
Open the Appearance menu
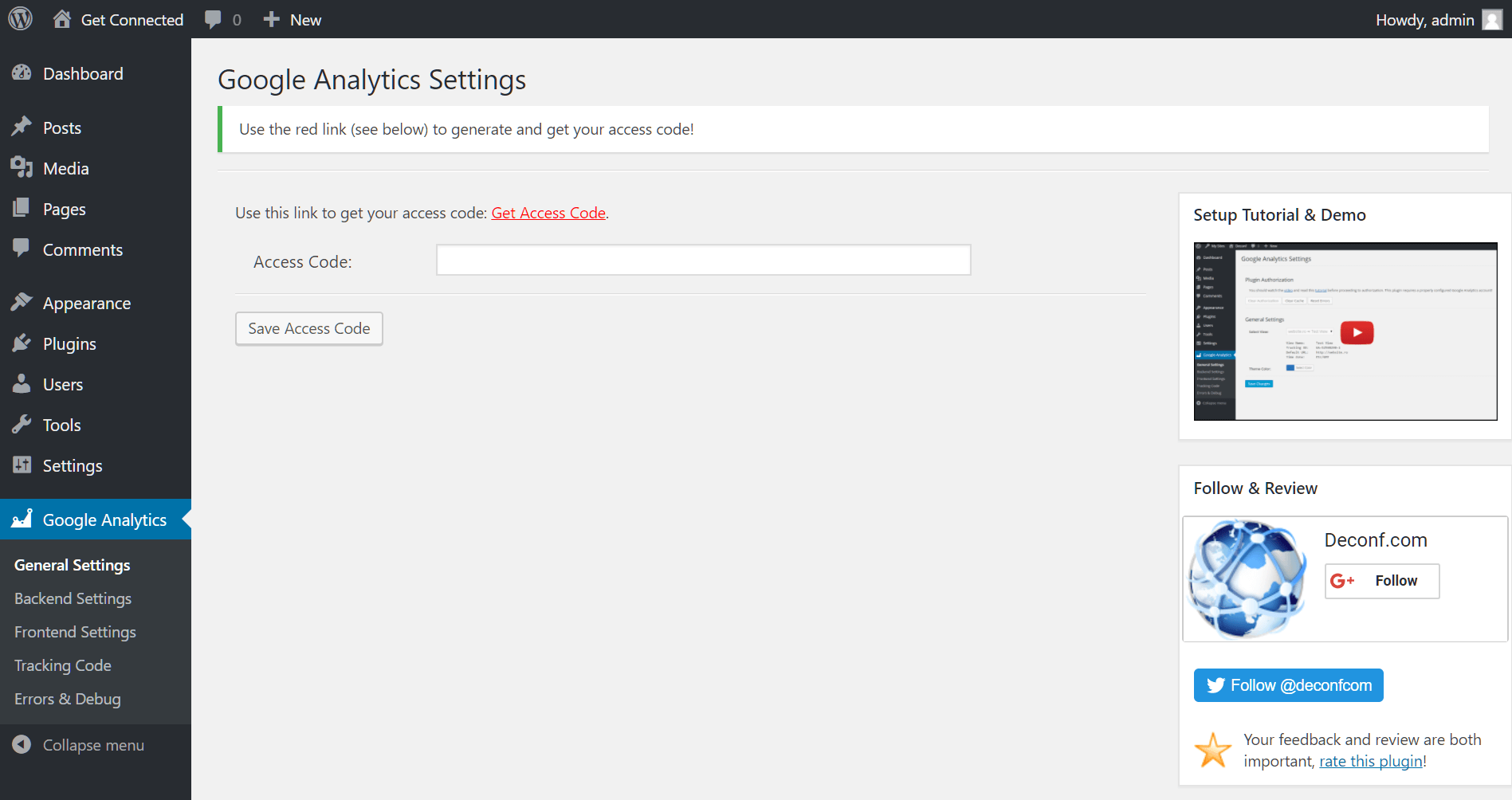[x=96, y=303]
